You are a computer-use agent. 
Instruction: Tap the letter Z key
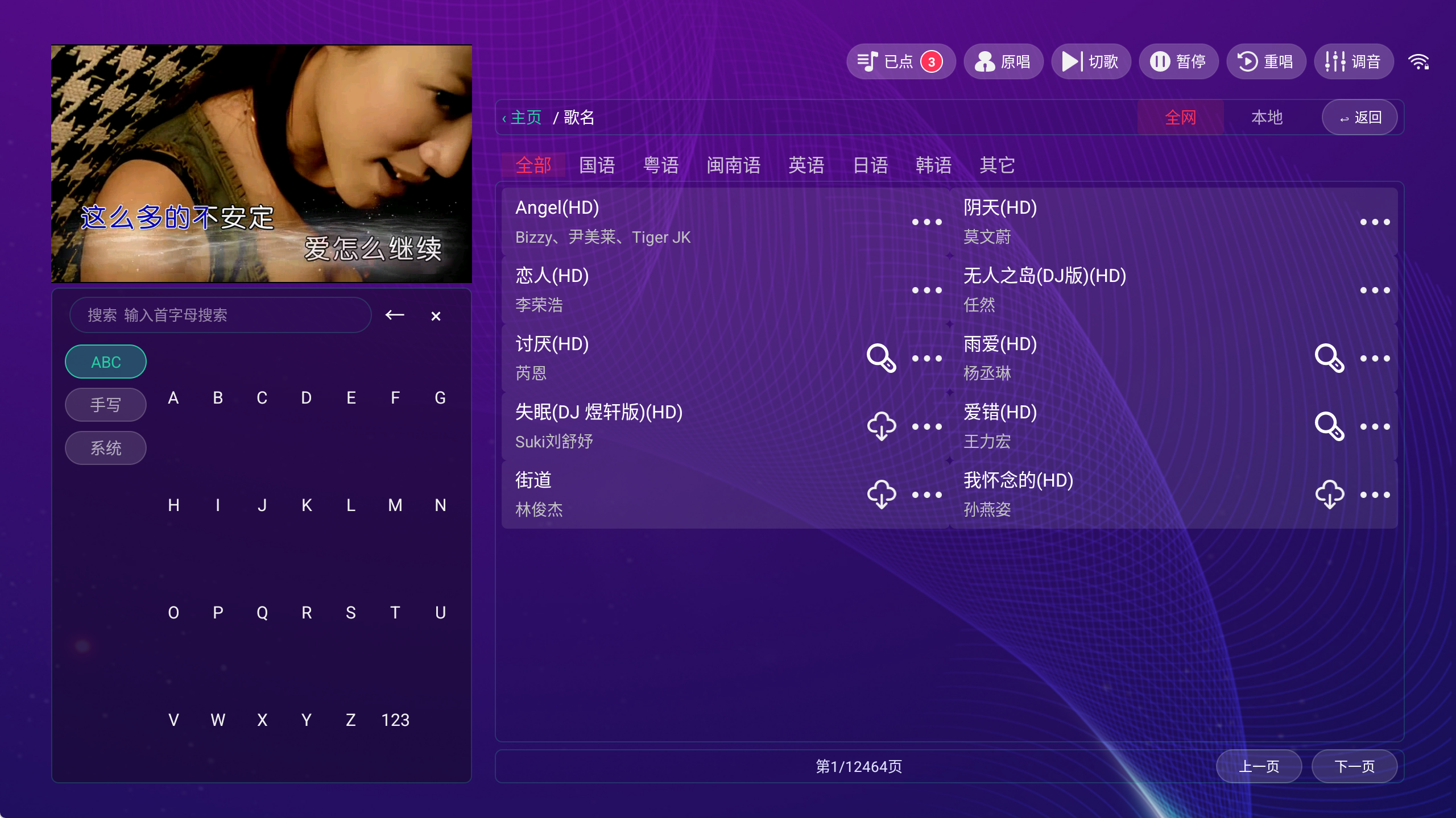coord(351,720)
